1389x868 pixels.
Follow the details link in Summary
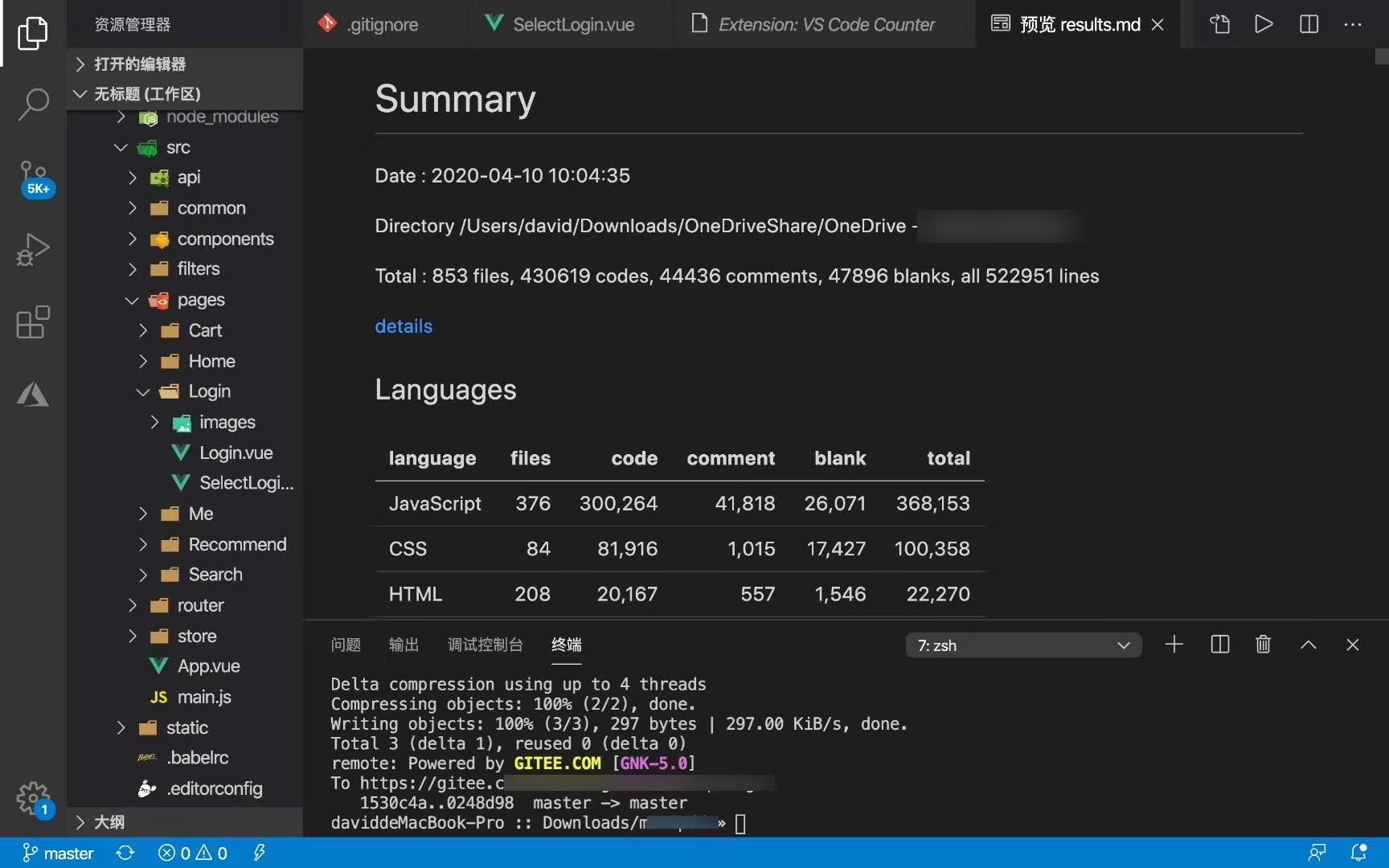click(x=404, y=326)
